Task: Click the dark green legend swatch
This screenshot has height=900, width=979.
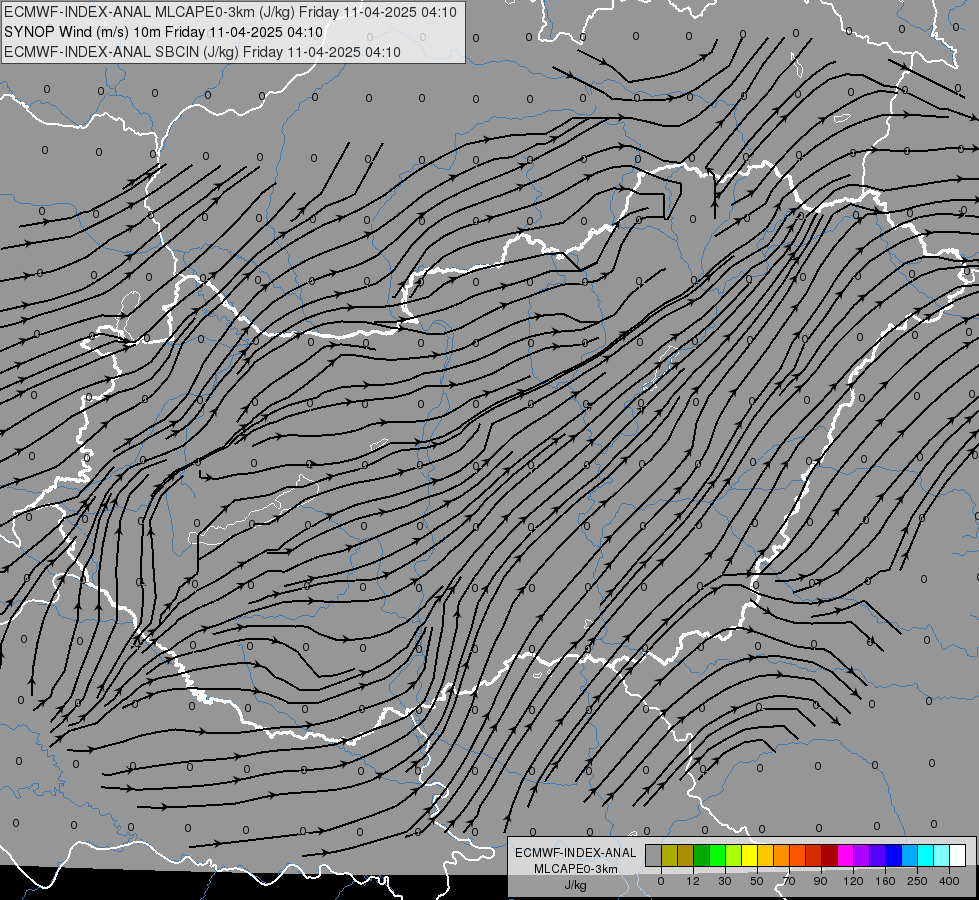Action: click(x=702, y=855)
